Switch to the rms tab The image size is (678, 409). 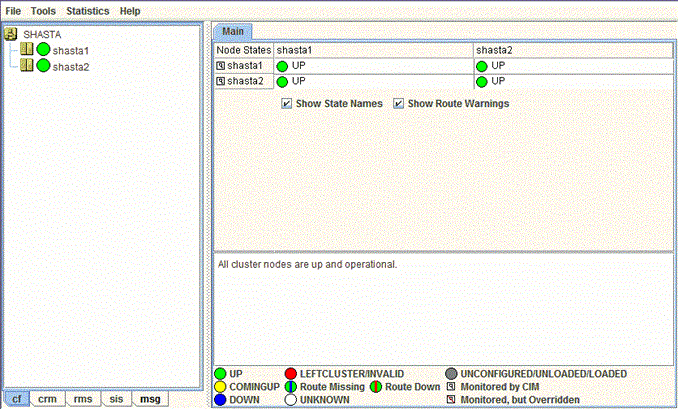click(x=83, y=399)
